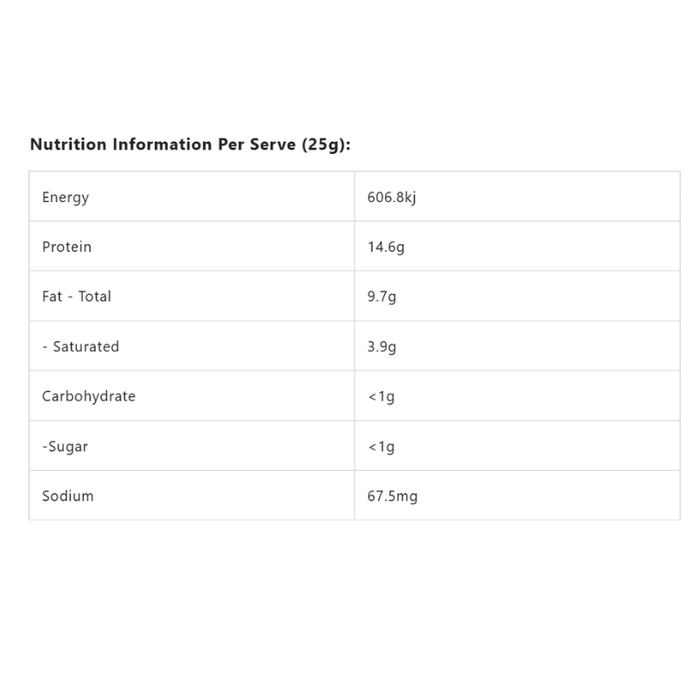Click the '(25g):' serving size text

click(326, 145)
